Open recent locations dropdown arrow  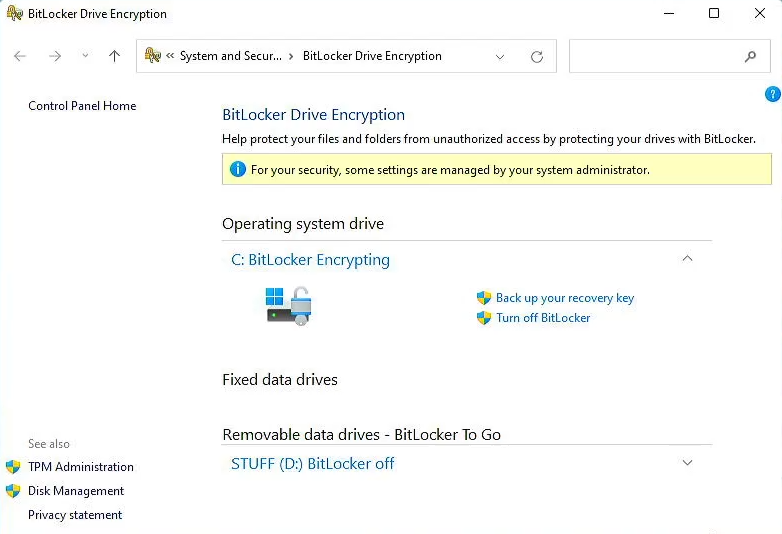85,55
